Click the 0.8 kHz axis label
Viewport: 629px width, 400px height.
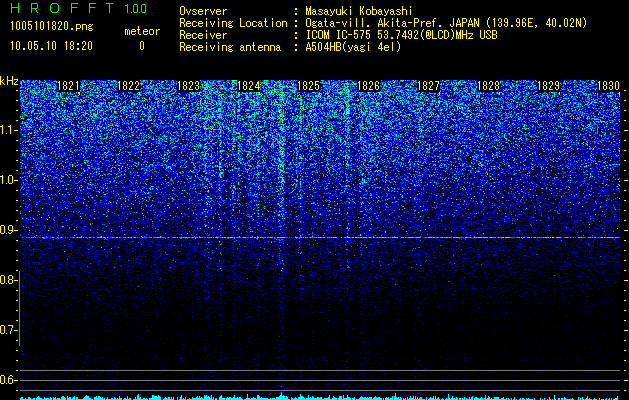click(x=9, y=280)
